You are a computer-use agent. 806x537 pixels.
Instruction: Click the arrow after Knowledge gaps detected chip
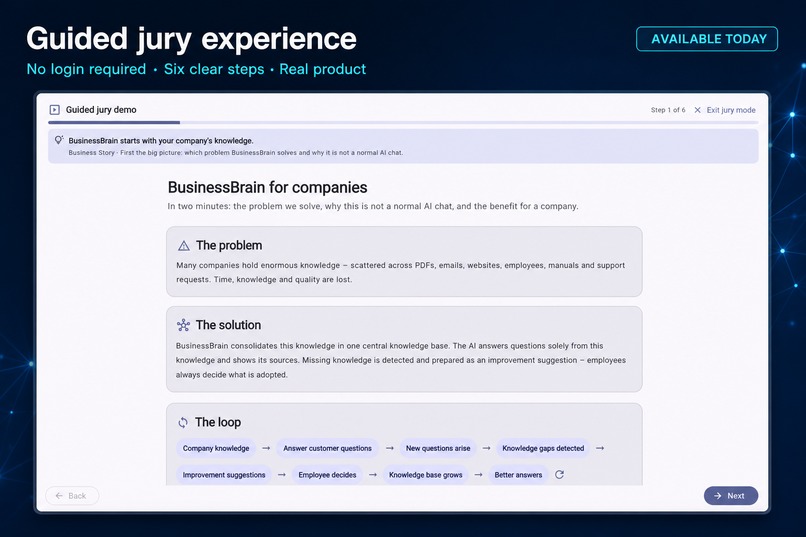[x=600, y=448]
